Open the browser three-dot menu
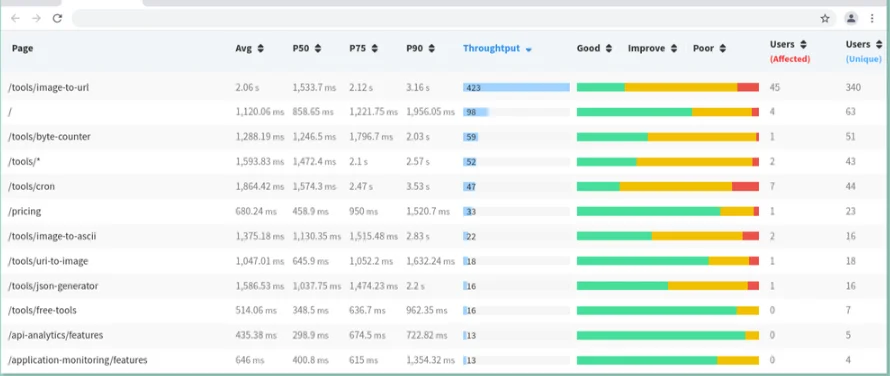This screenshot has height=376, width=890. tap(872, 18)
